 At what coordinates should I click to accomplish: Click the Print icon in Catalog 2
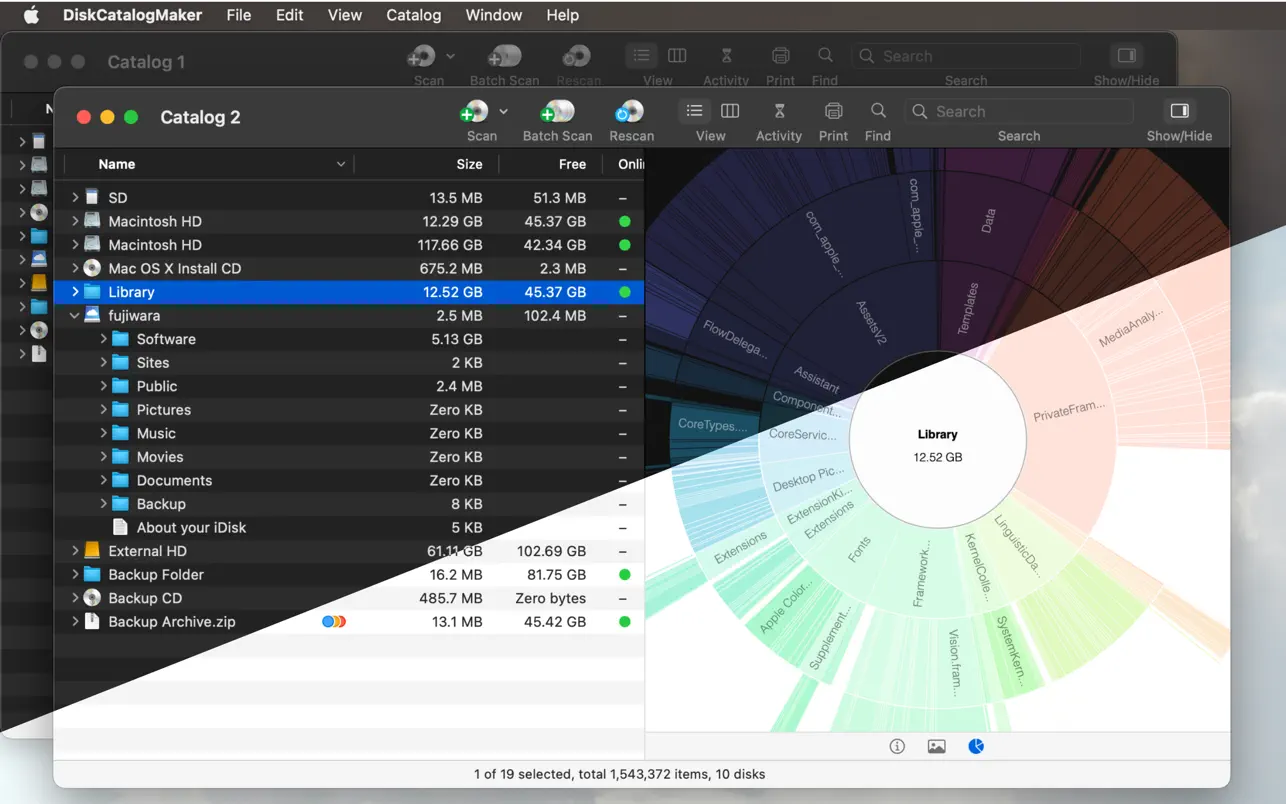pos(833,111)
